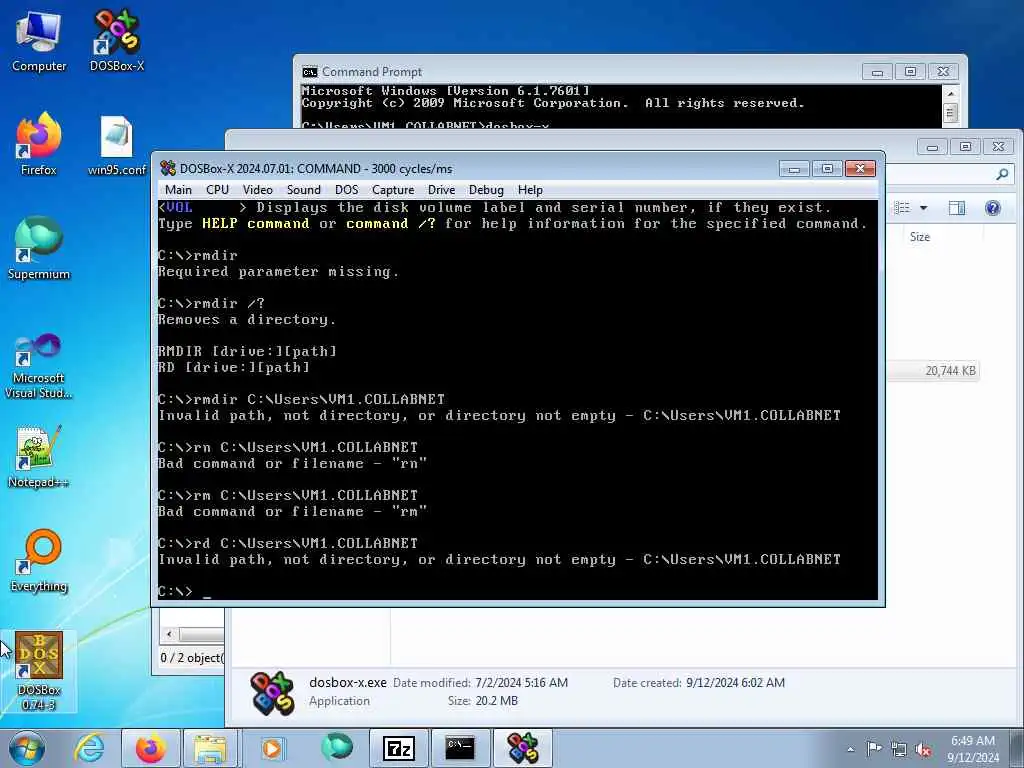Switch to DOSBox-X taskbar button
The image size is (1024, 768).
[523, 748]
